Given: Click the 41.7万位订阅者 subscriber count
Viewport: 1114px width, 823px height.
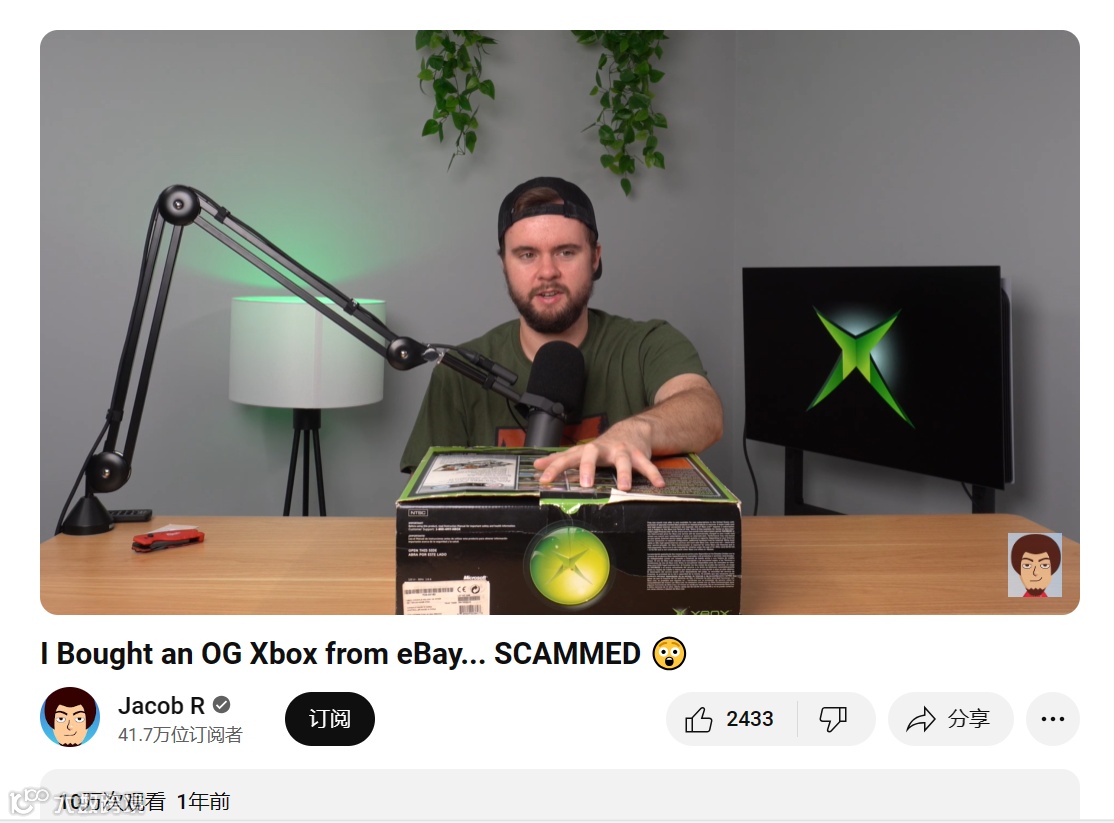Looking at the screenshot, I should pos(180,735).
